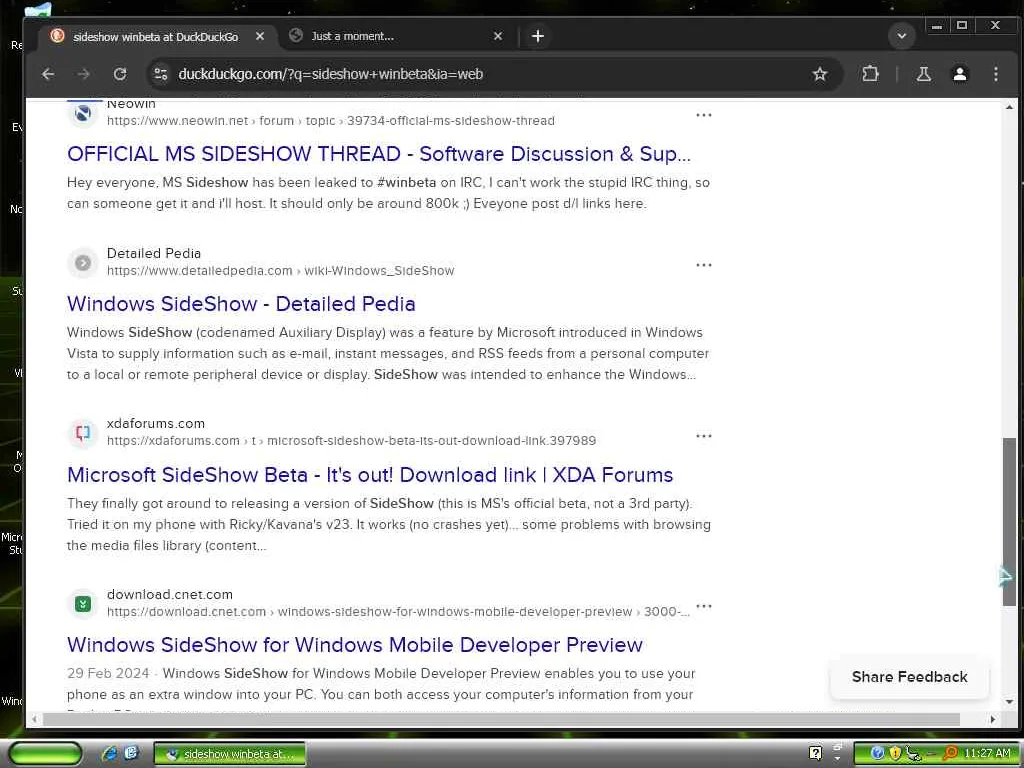Open Microsoft SideShow Beta XDA Forums result
This screenshot has width=1024, height=768.
click(370, 475)
